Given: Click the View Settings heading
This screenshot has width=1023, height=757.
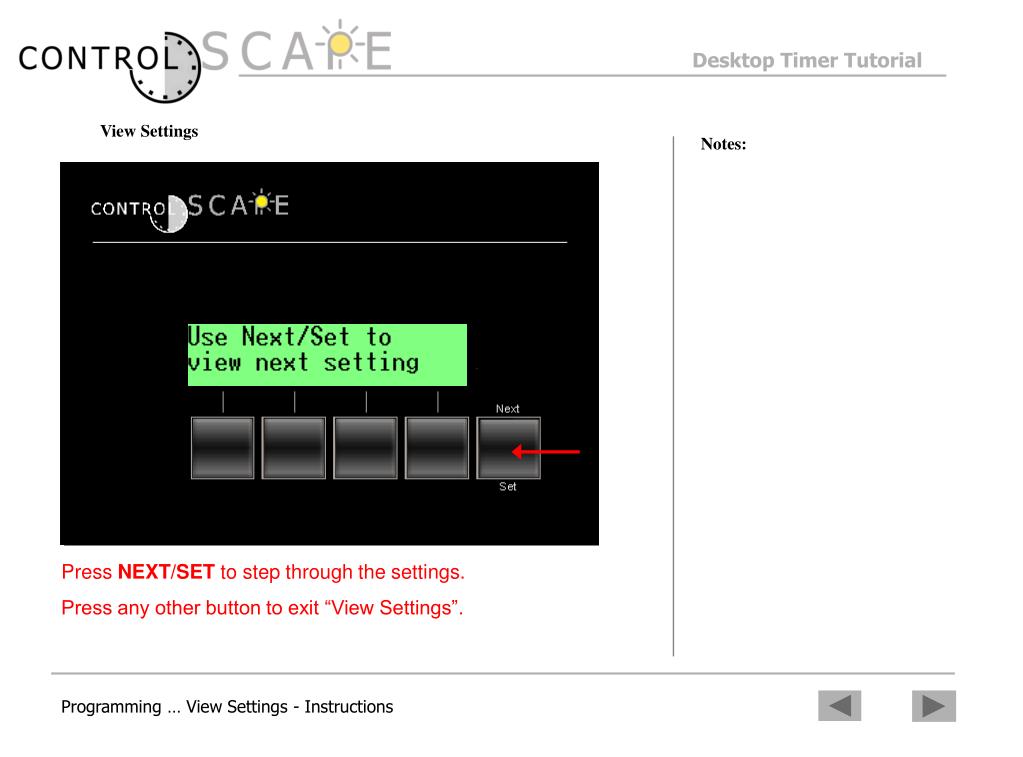Looking at the screenshot, I should (149, 131).
